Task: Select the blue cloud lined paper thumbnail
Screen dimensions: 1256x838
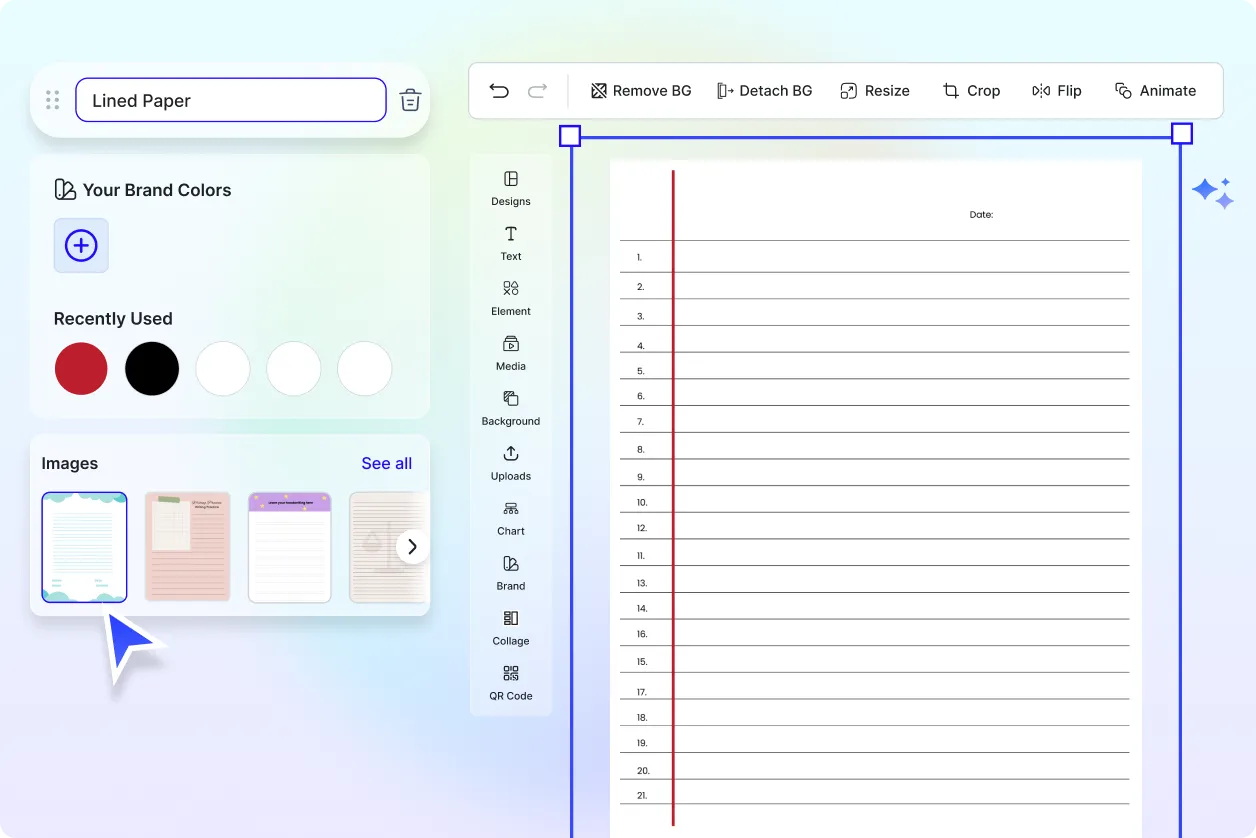Action: [84, 547]
